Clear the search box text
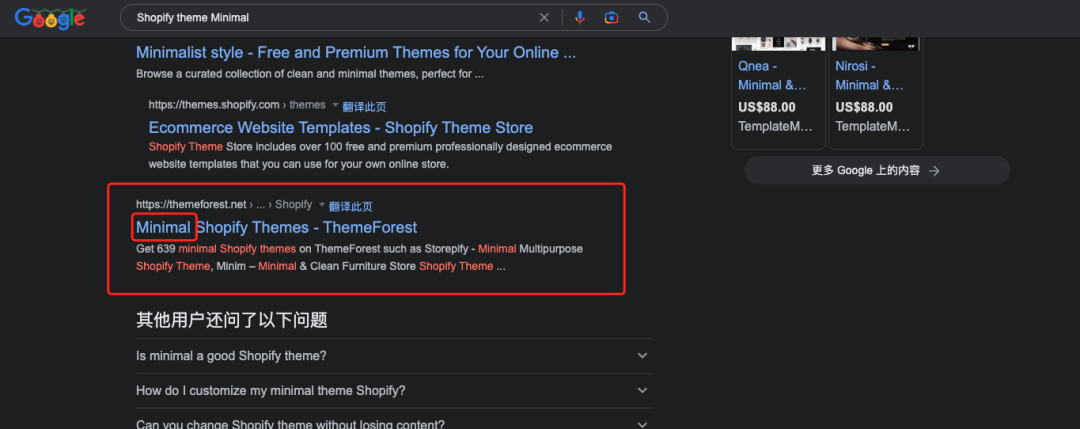Viewport: 1080px width, 429px height. [544, 18]
